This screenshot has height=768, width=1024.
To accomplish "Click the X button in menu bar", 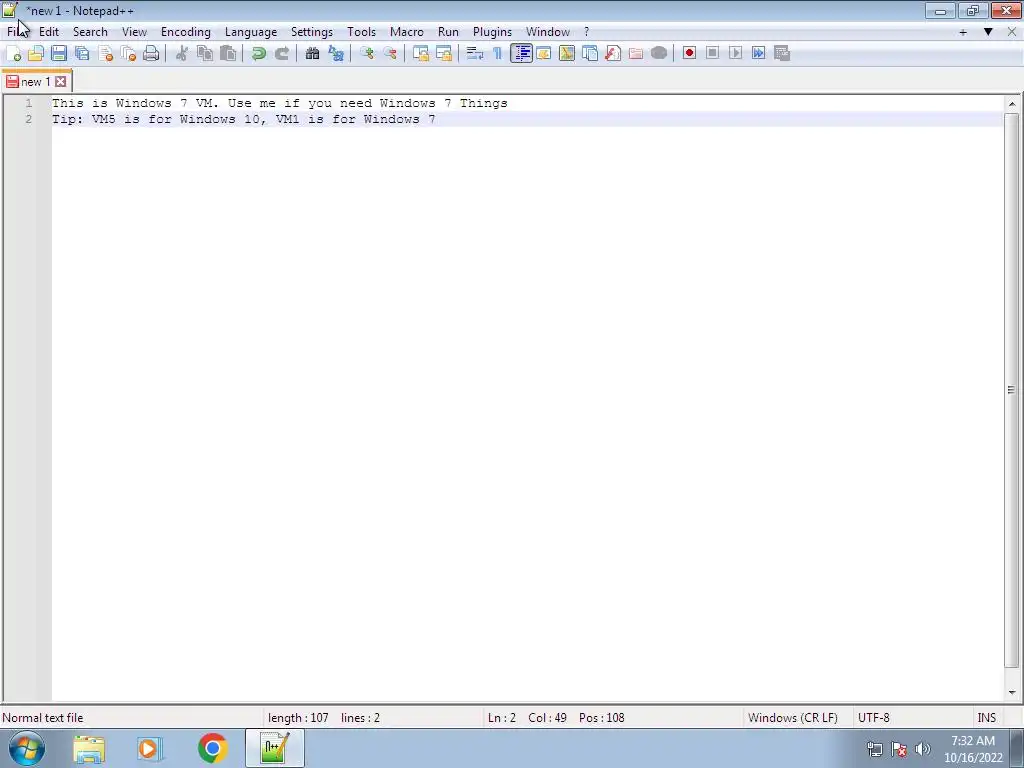I will click(x=1012, y=32).
